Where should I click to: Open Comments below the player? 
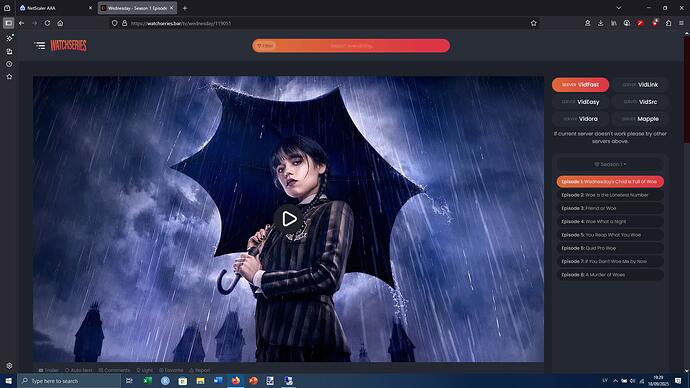pyautogui.click(x=114, y=370)
